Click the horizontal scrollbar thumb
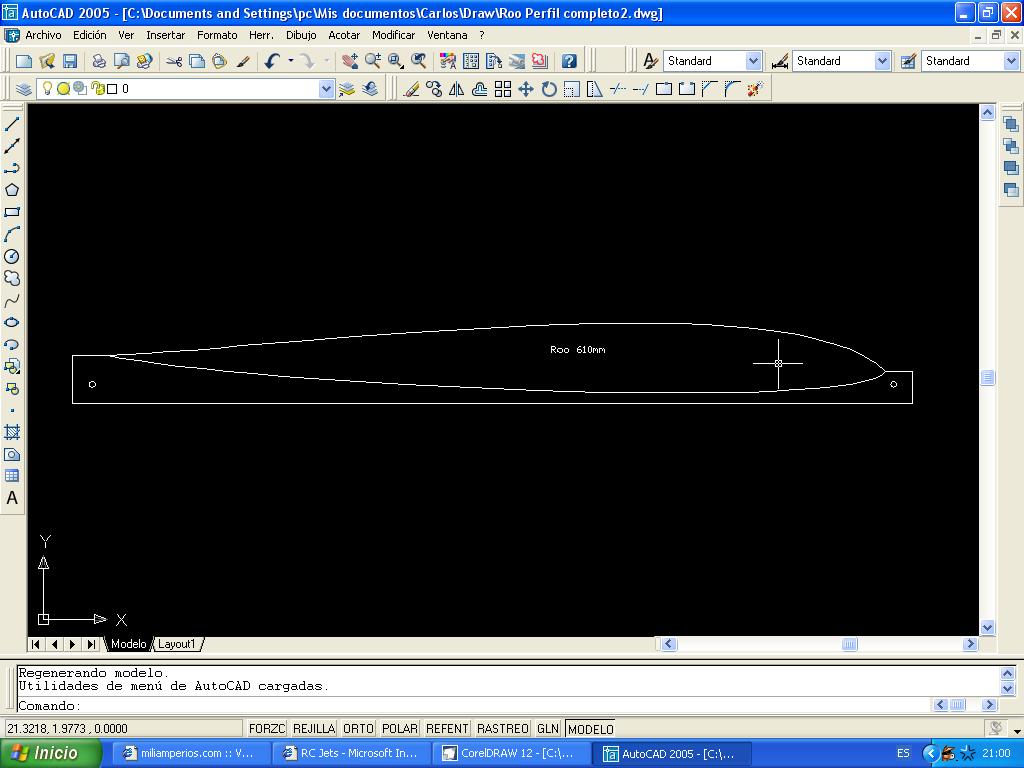The height and width of the screenshot is (768, 1024). pyautogui.click(x=849, y=644)
